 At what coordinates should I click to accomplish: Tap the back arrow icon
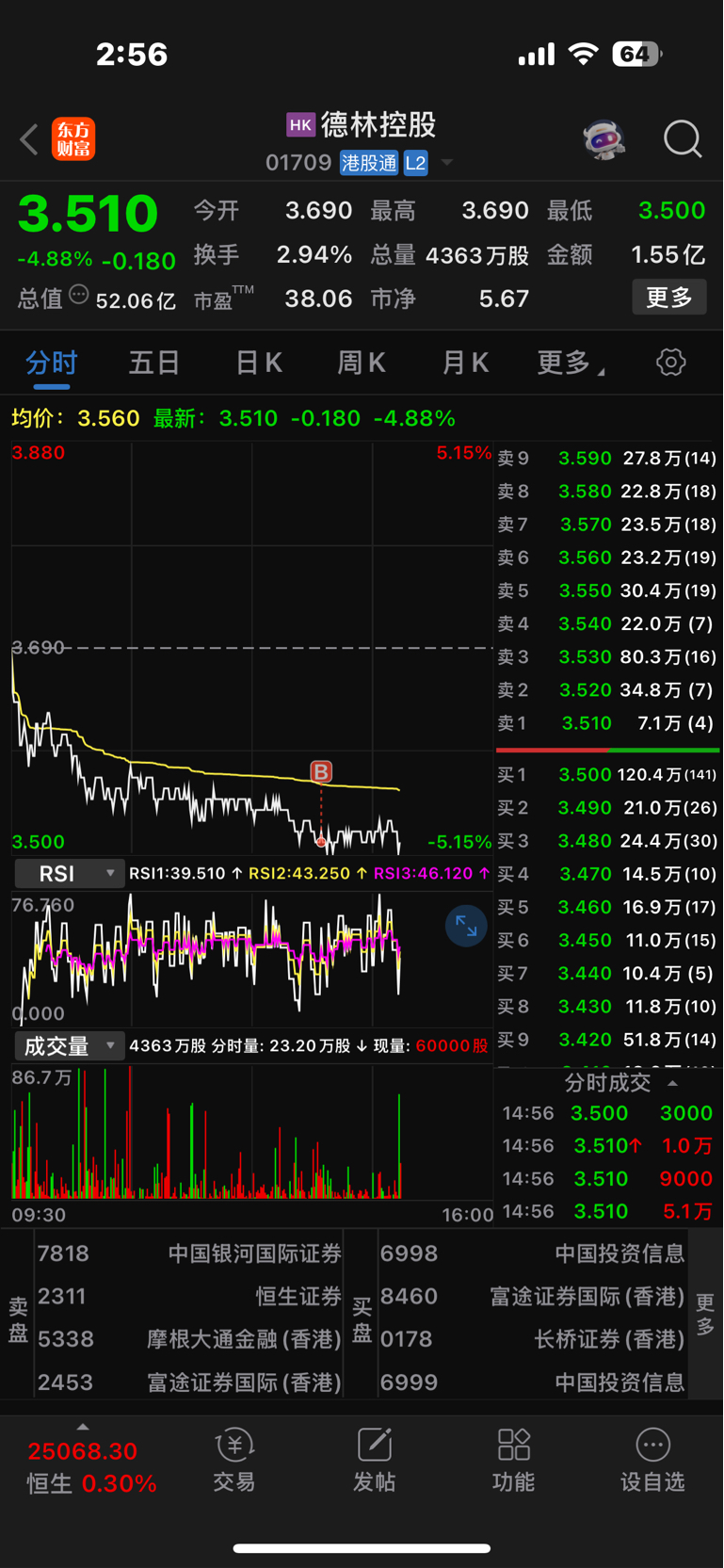[29, 139]
